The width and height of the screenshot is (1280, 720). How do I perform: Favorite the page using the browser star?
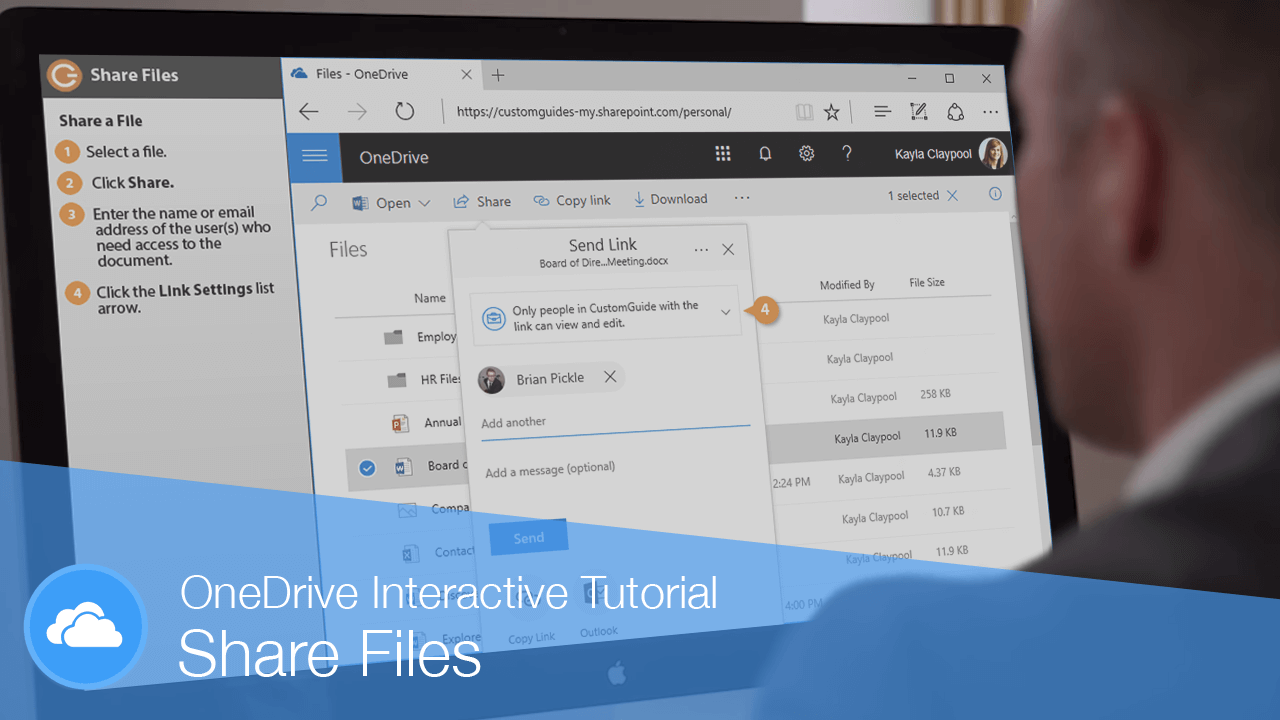click(831, 112)
